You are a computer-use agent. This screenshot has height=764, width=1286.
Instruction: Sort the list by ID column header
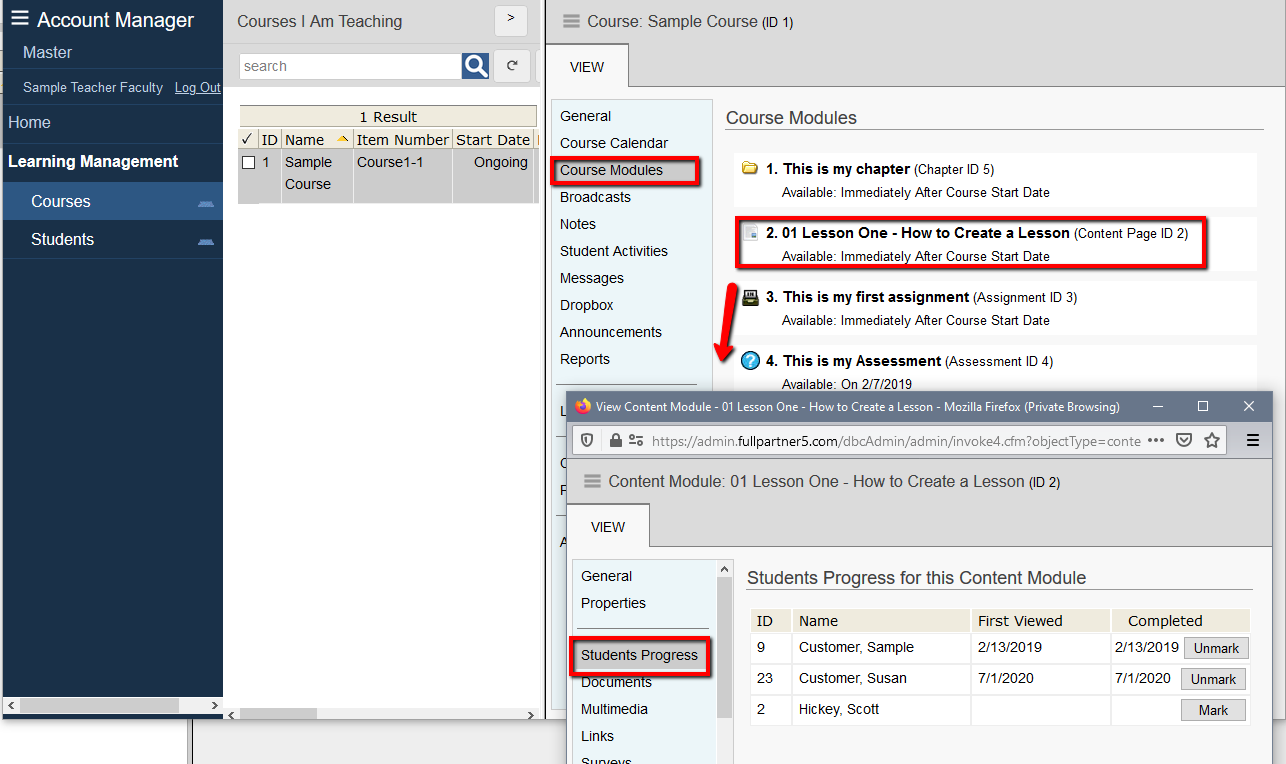pyautogui.click(x=269, y=140)
